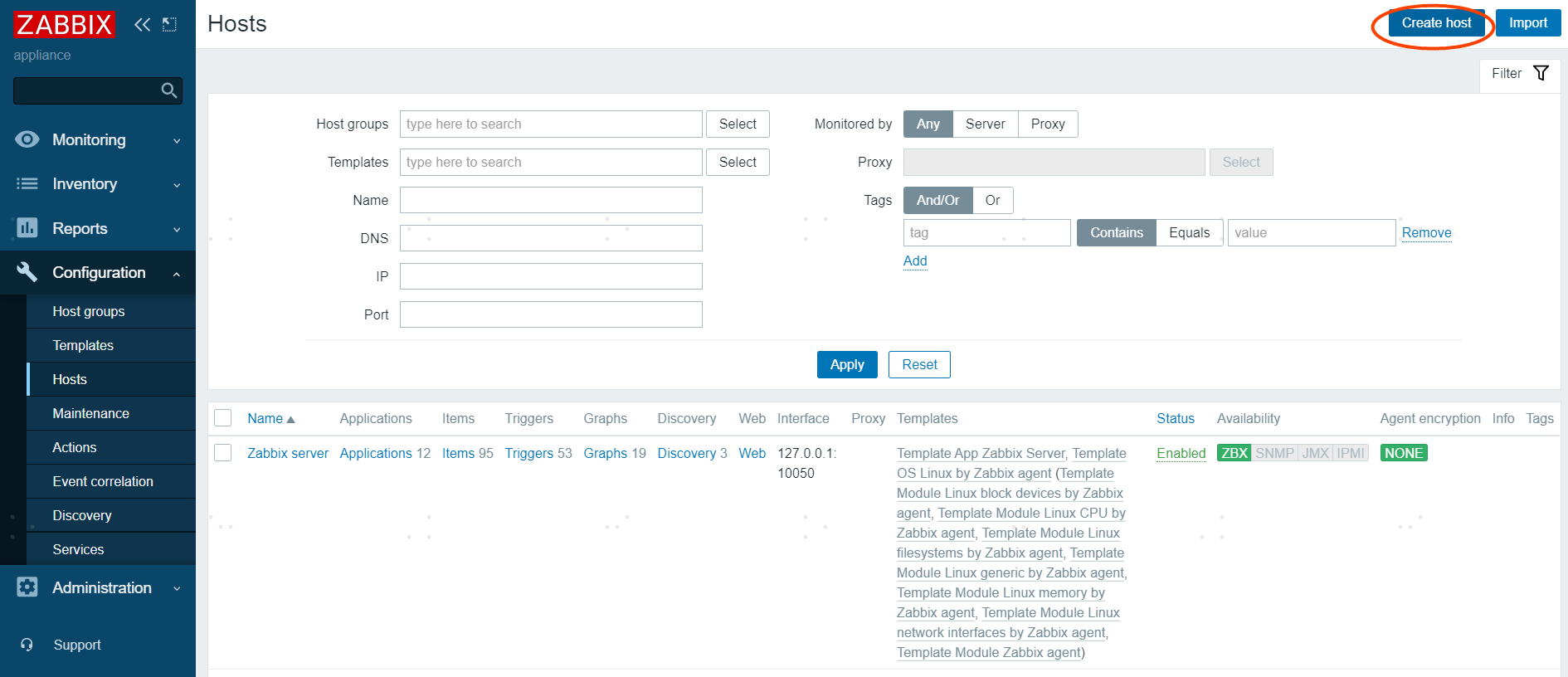
Task: Click the IPMI availability badge
Action: 1351,453
